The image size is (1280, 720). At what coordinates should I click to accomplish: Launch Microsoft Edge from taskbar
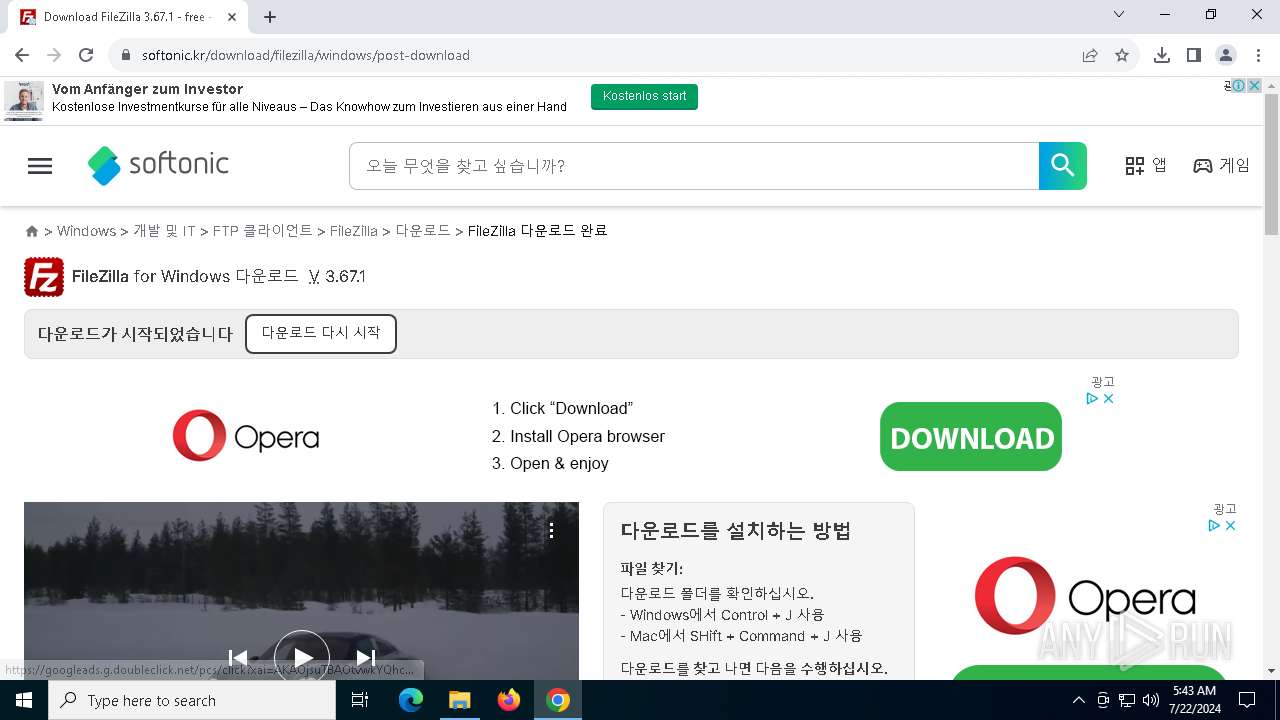pyautogui.click(x=411, y=700)
